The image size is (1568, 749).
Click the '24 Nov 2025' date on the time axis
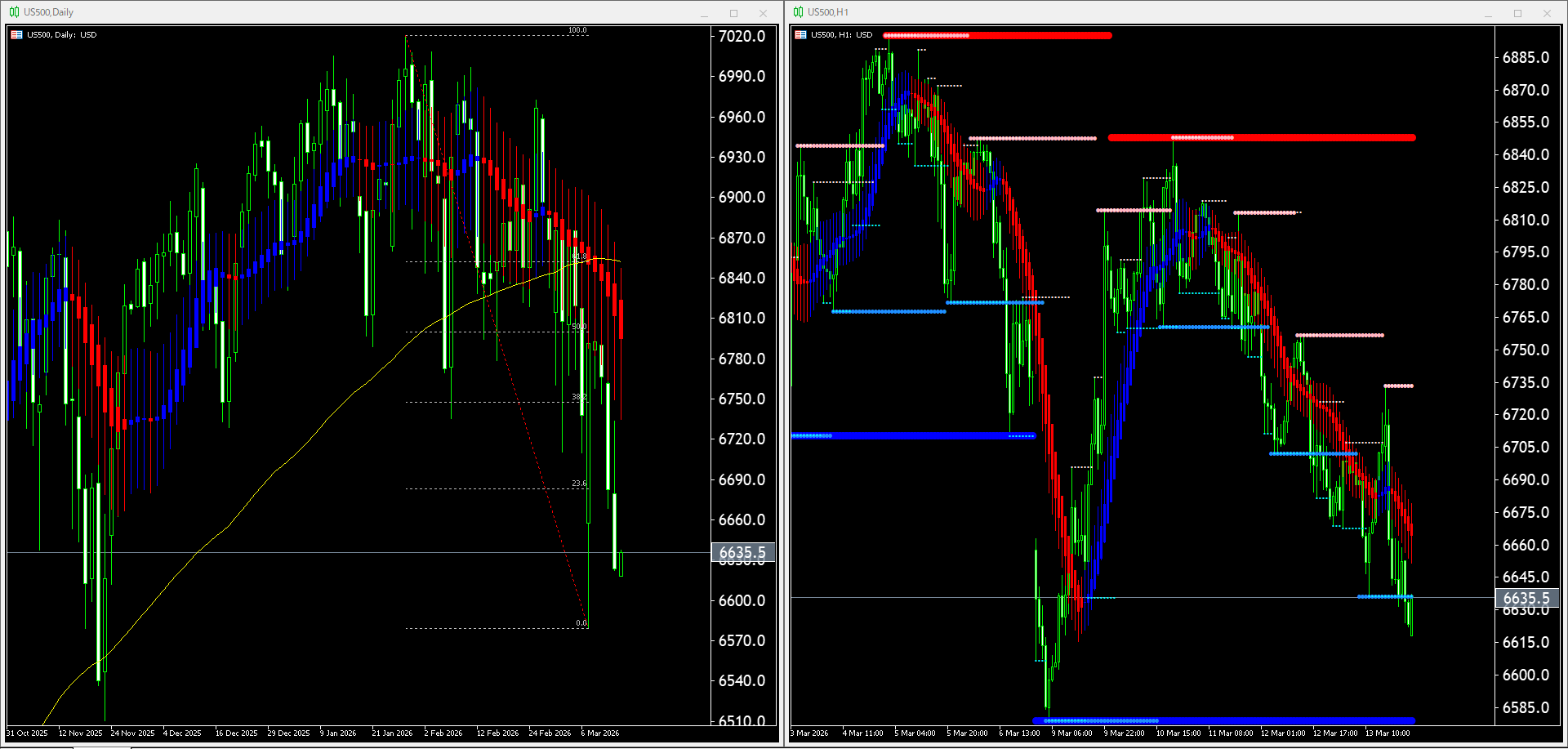(x=132, y=733)
